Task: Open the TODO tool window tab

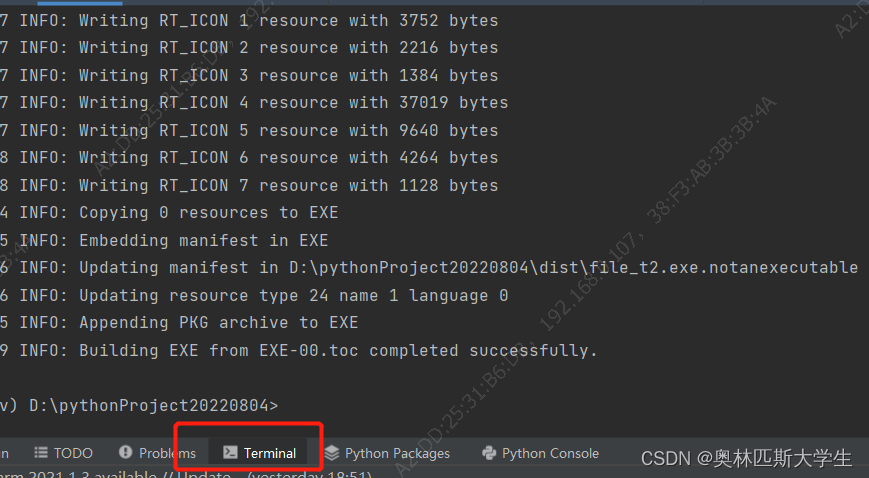Action: coord(63,453)
